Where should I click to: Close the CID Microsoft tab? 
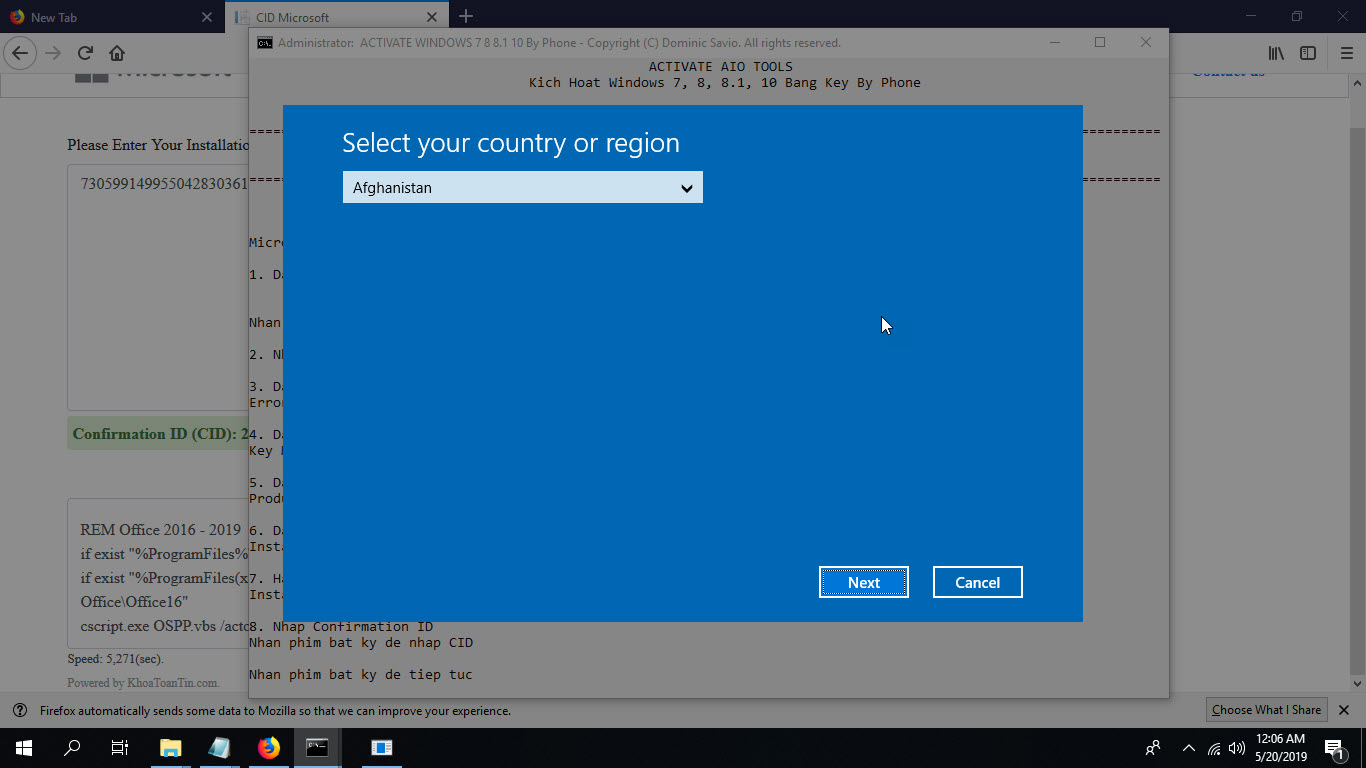tap(432, 17)
